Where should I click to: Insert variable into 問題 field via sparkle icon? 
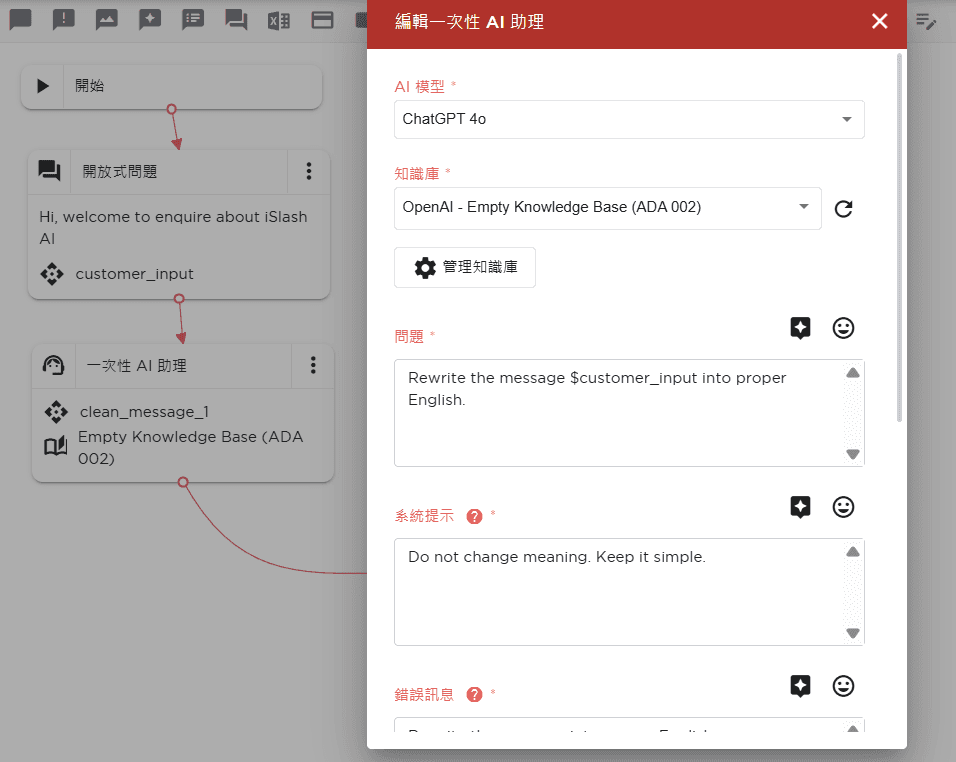(801, 328)
